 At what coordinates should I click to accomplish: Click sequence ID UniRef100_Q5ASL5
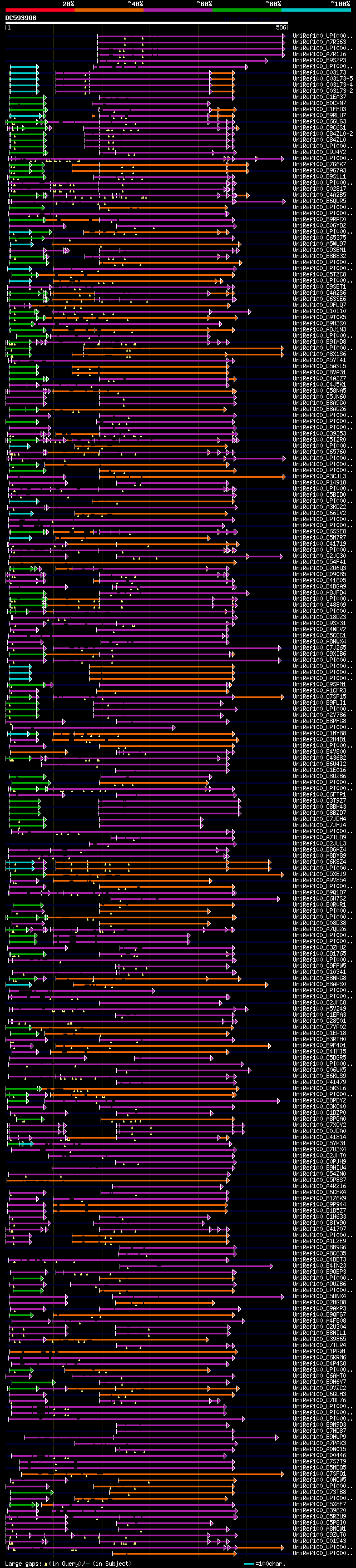319,366
